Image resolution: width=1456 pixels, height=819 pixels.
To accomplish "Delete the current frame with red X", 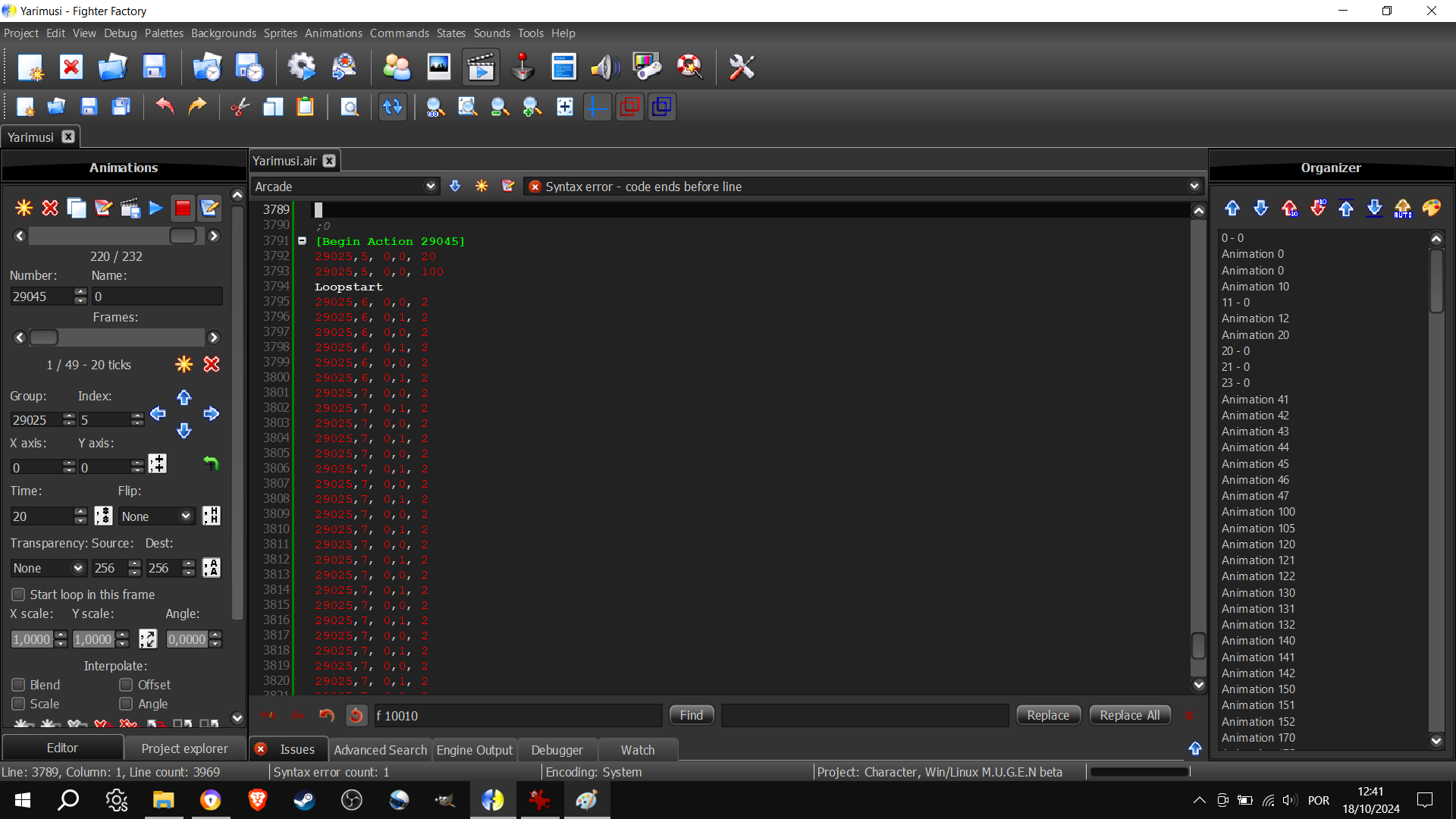I will [212, 365].
